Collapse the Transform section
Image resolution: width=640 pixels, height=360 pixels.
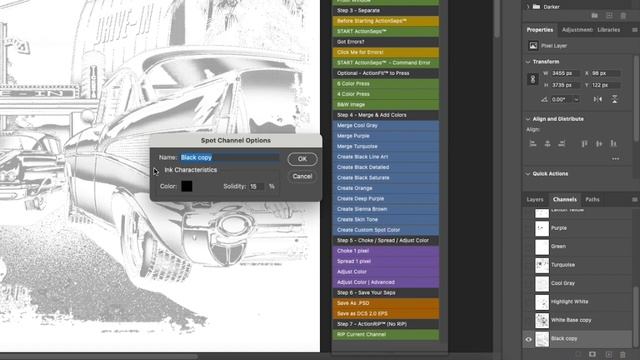[x=528, y=62]
